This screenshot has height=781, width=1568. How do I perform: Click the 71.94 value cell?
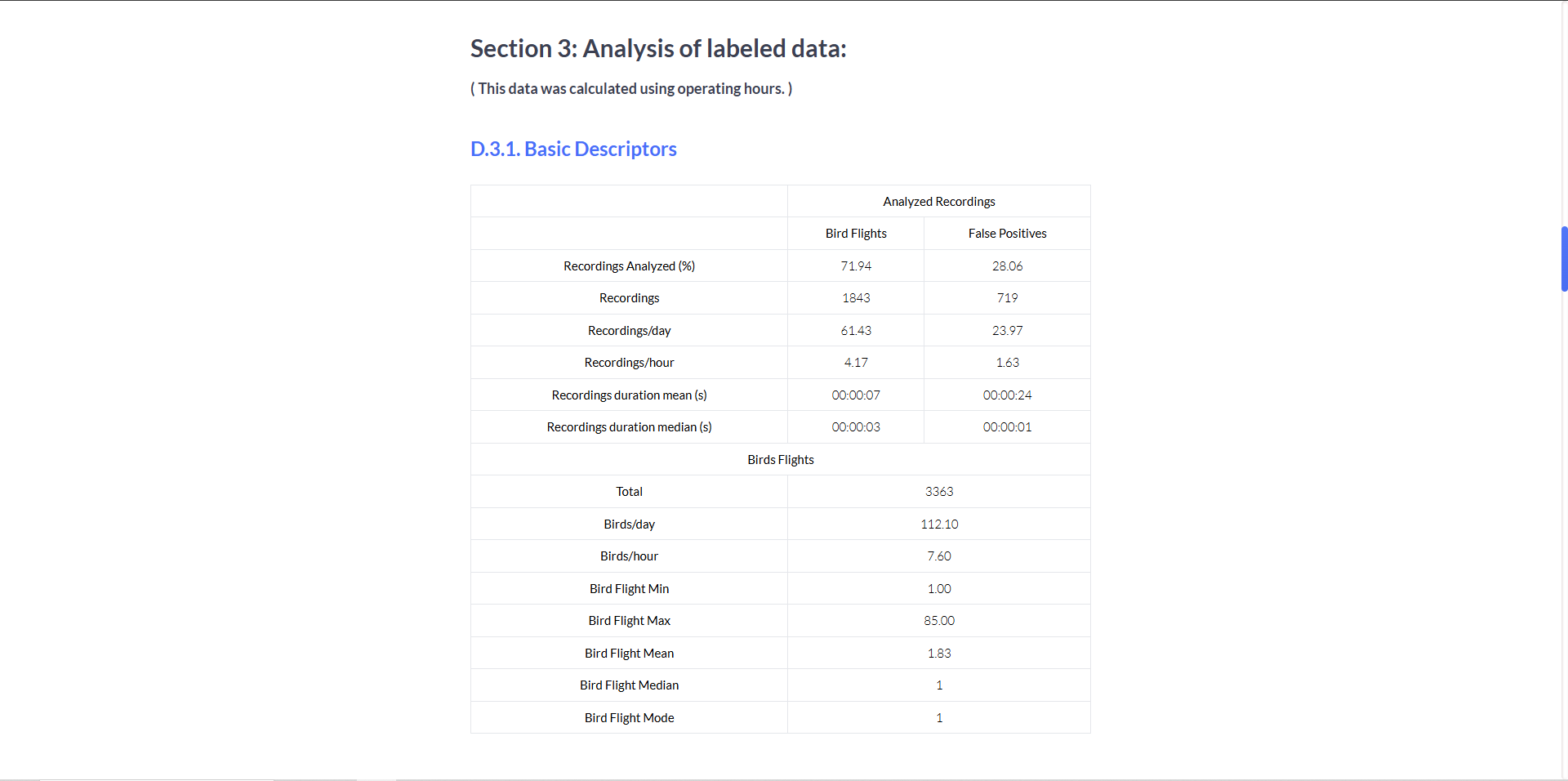(x=855, y=266)
